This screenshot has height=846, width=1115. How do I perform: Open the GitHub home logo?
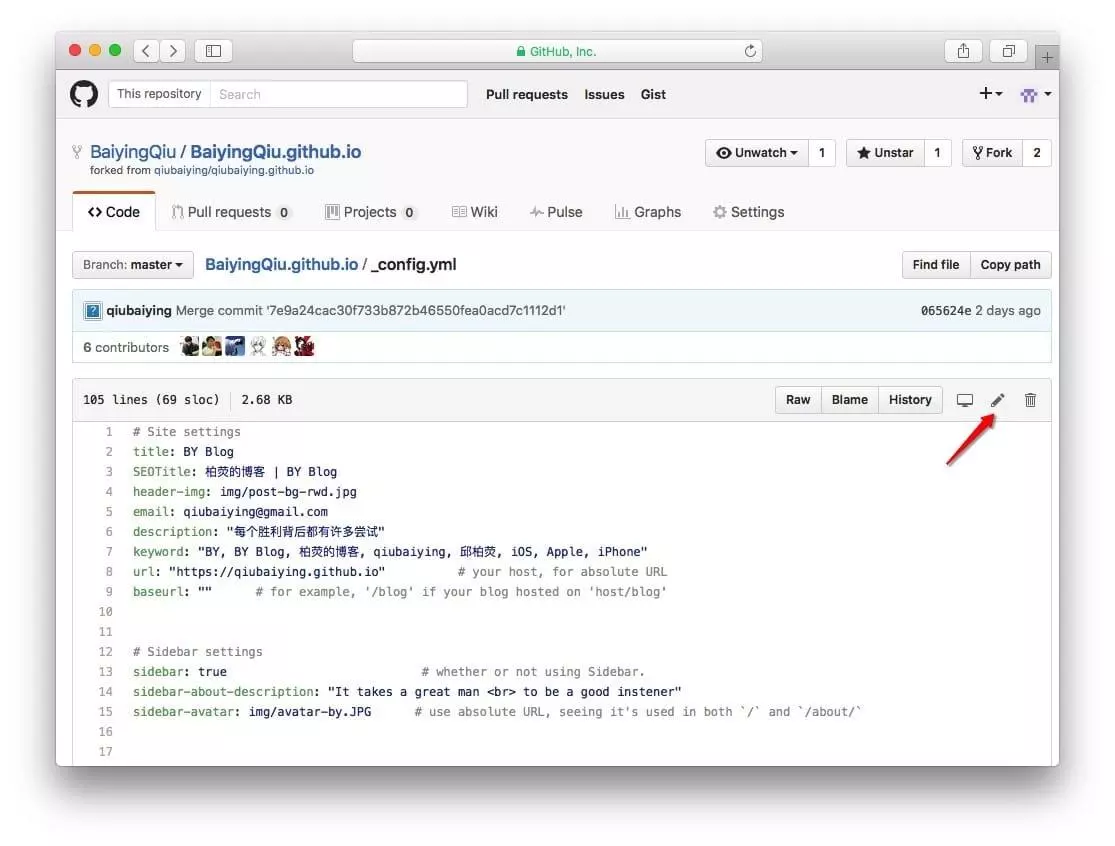pyautogui.click(x=84, y=94)
